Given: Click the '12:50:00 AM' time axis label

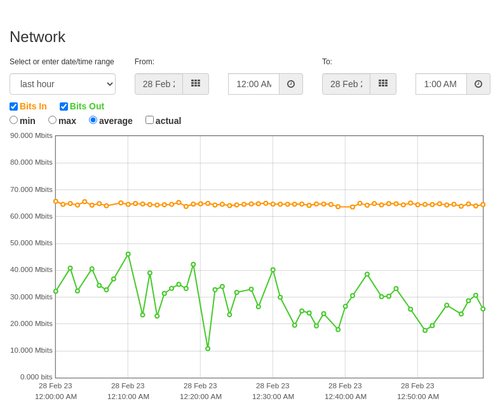Looking at the screenshot, I should pyautogui.click(x=418, y=397).
